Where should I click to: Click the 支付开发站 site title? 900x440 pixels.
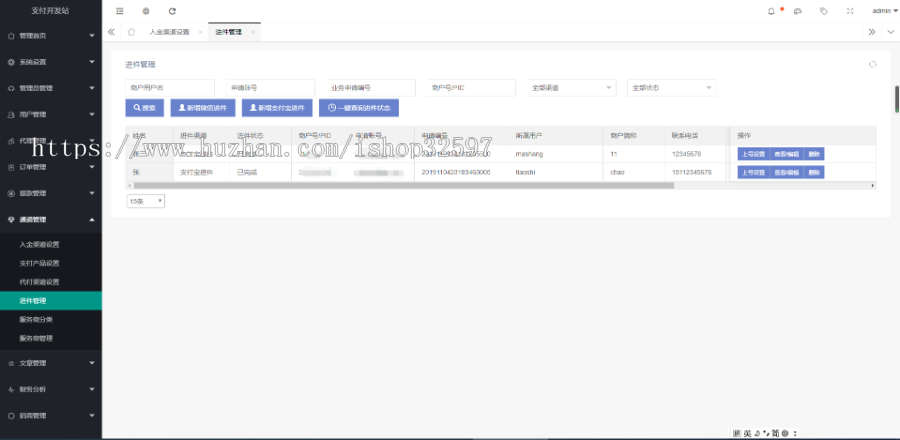(x=51, y=11)
